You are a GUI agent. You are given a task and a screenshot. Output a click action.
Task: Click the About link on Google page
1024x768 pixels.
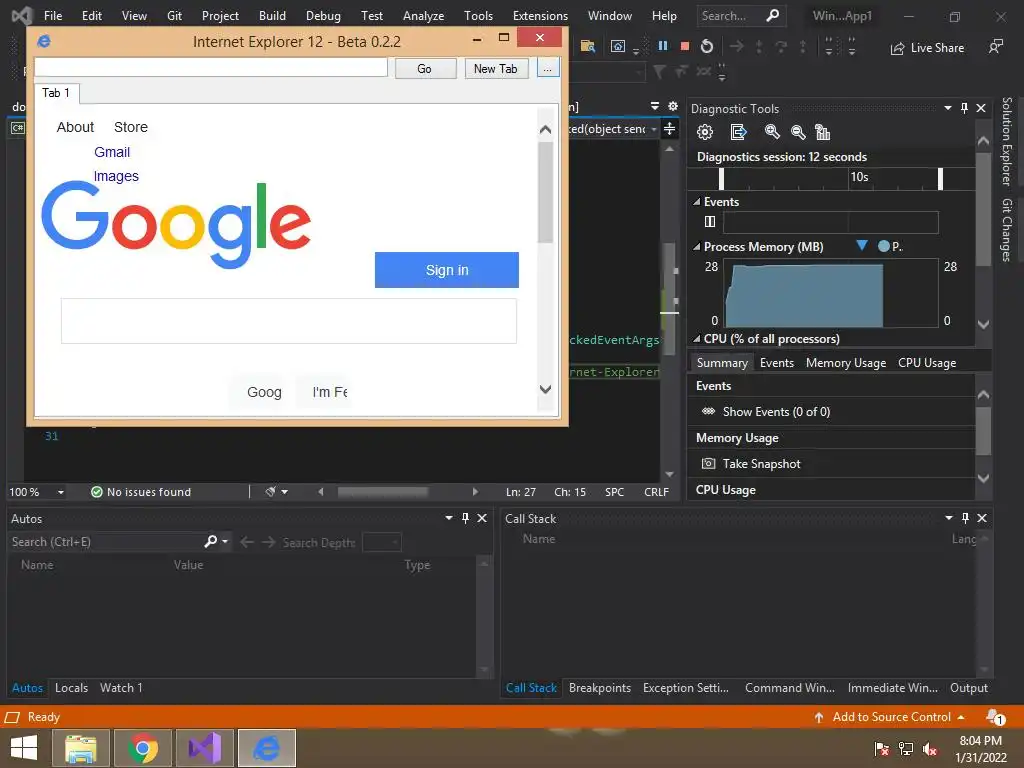[75, 127]
